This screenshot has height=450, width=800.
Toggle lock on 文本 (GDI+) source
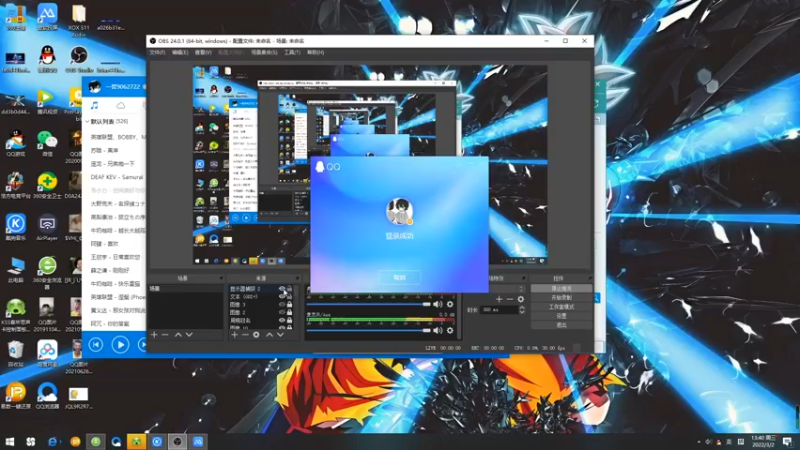(x=289, y=296)
